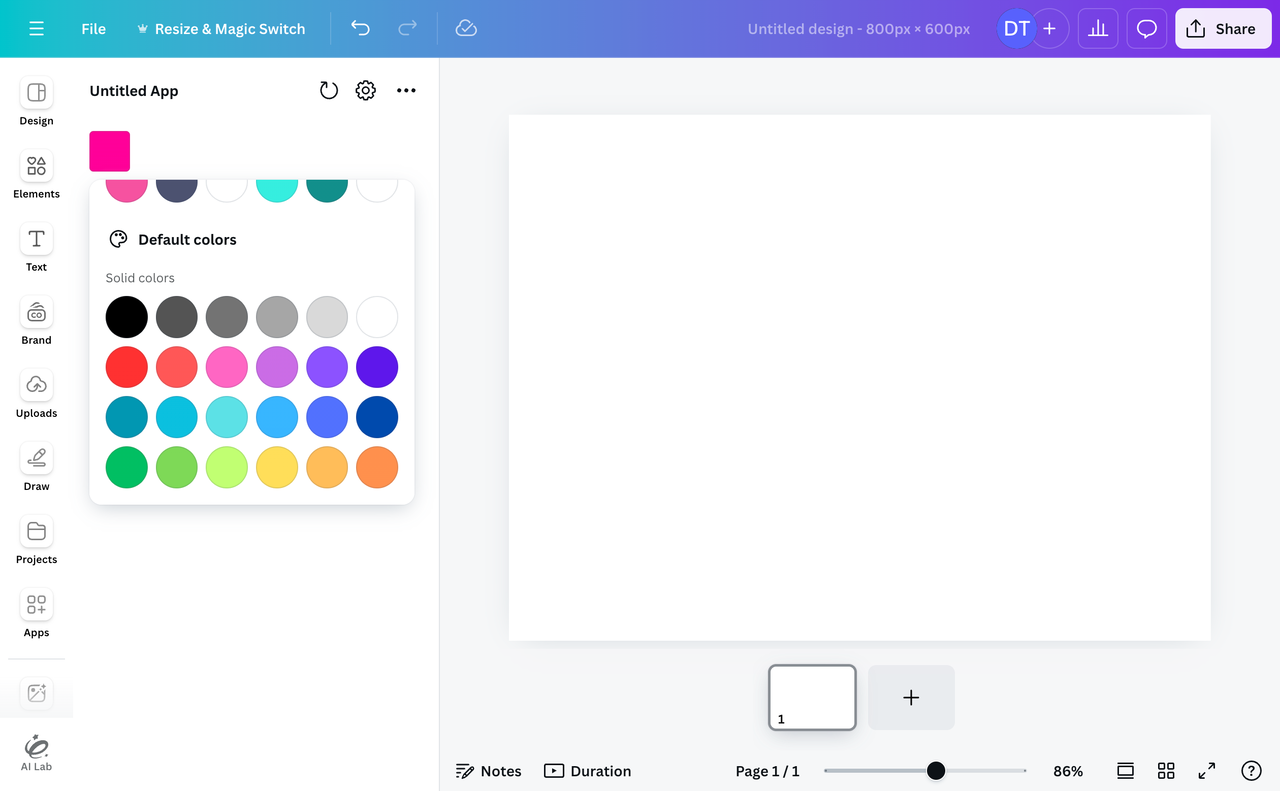Pick the pink solid color

point(227,367)
